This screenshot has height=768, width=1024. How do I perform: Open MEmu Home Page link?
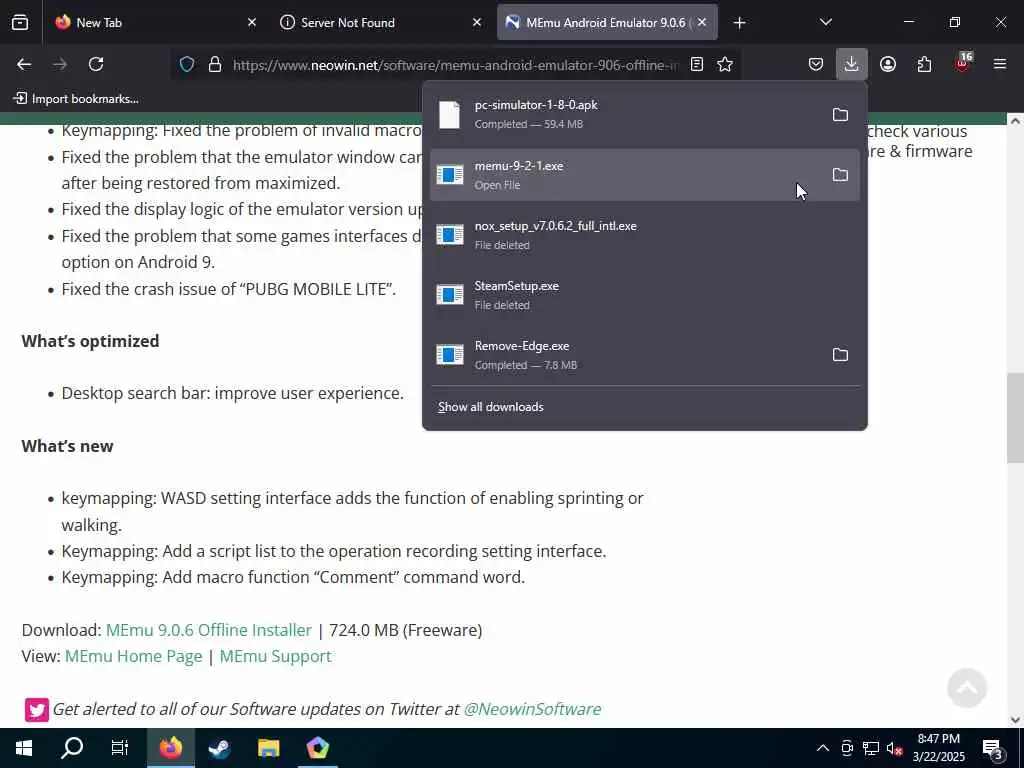pyautogui.click(x=133, y=656)
